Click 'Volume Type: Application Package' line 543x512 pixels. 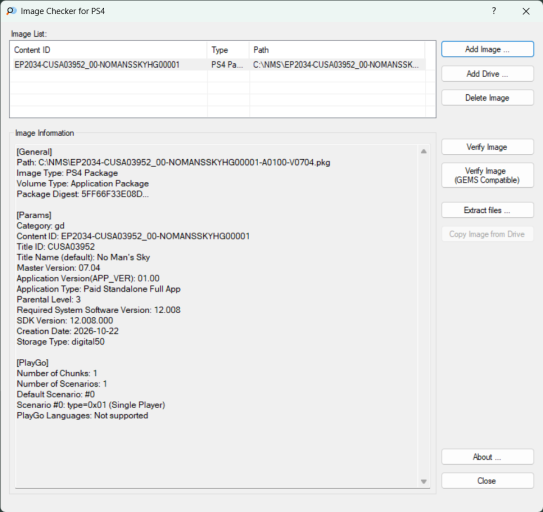[83, 184]
